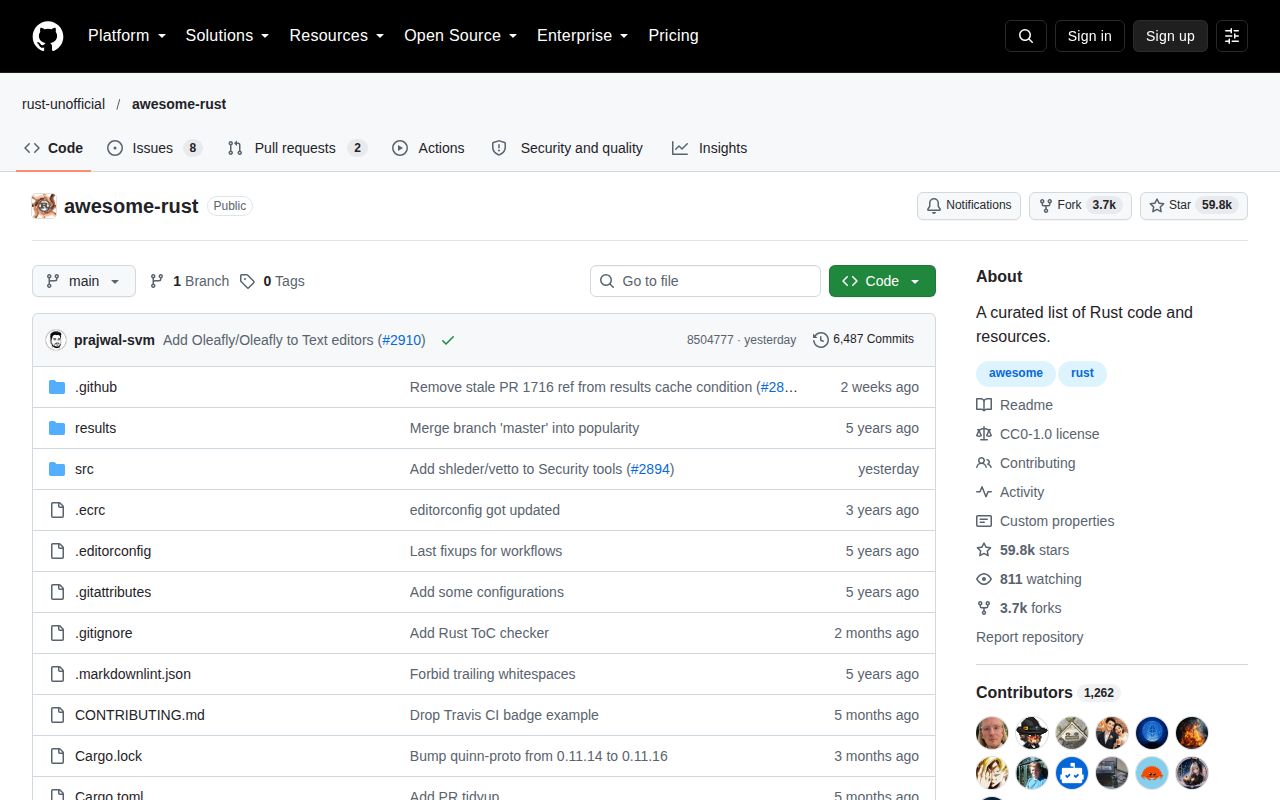This screenshot has height=800, width=1280.
Task: Expand the Enterprise menu
Action: tap(583, 36)
